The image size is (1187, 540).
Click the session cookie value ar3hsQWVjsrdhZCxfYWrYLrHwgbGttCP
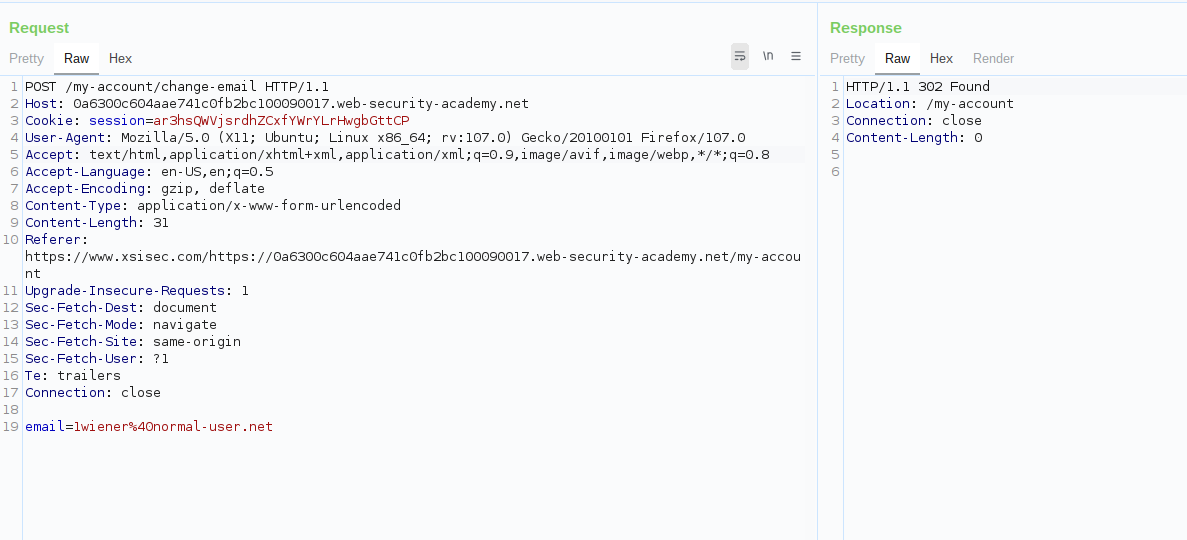coord(282,120)
